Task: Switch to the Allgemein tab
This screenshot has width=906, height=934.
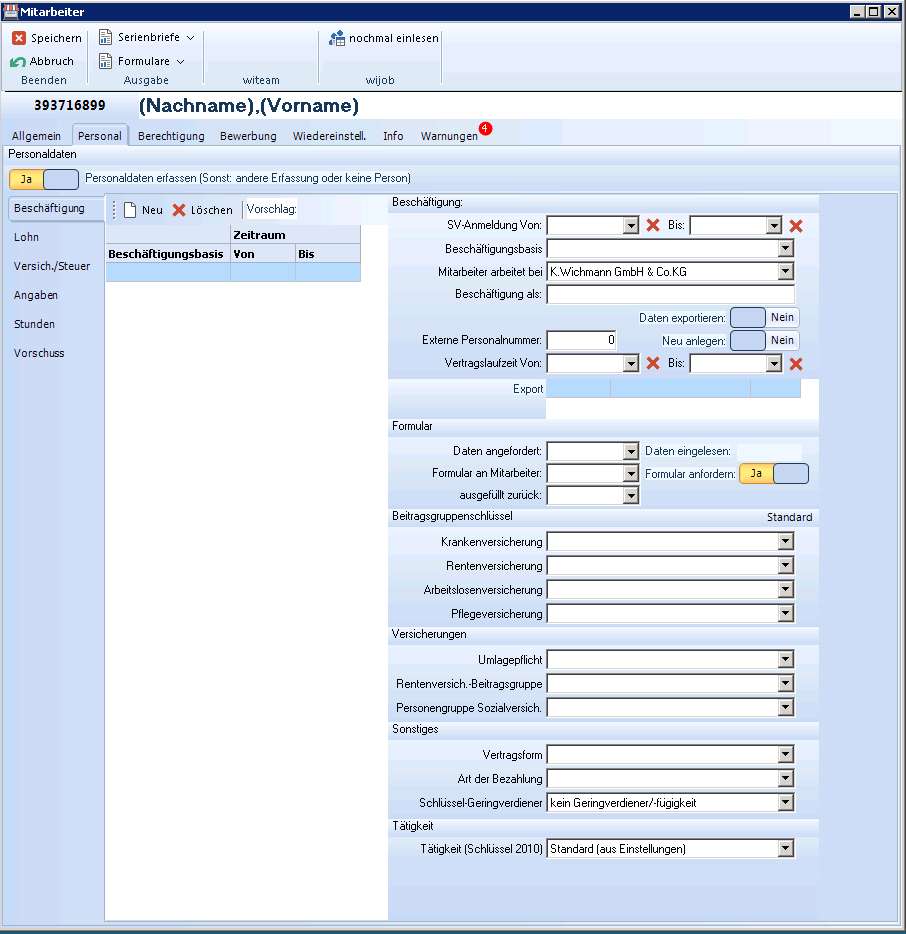Action: click(x=36, y=136)
